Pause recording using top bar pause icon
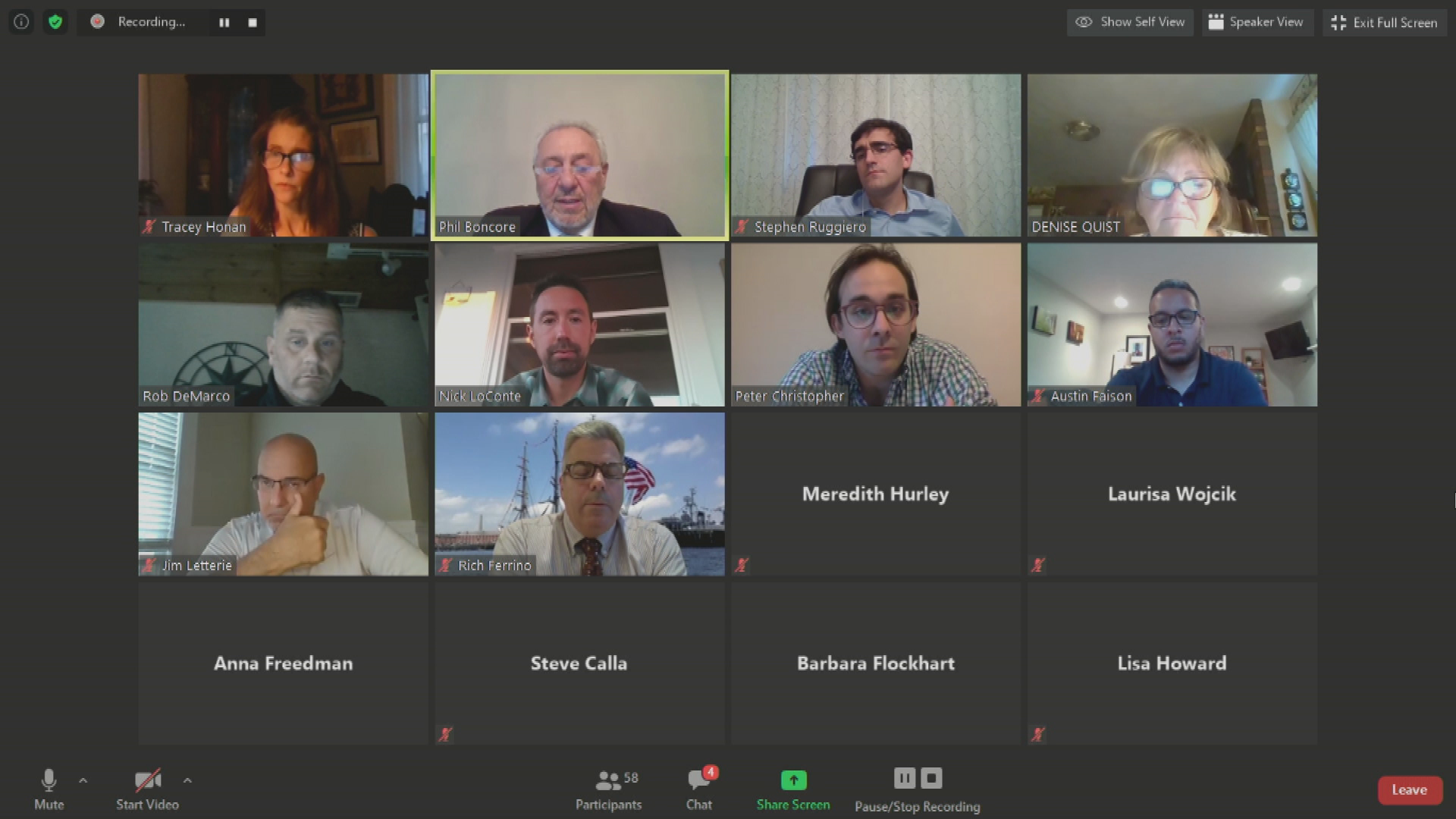This screenshot has height=819, width=1456. point(224,23)
